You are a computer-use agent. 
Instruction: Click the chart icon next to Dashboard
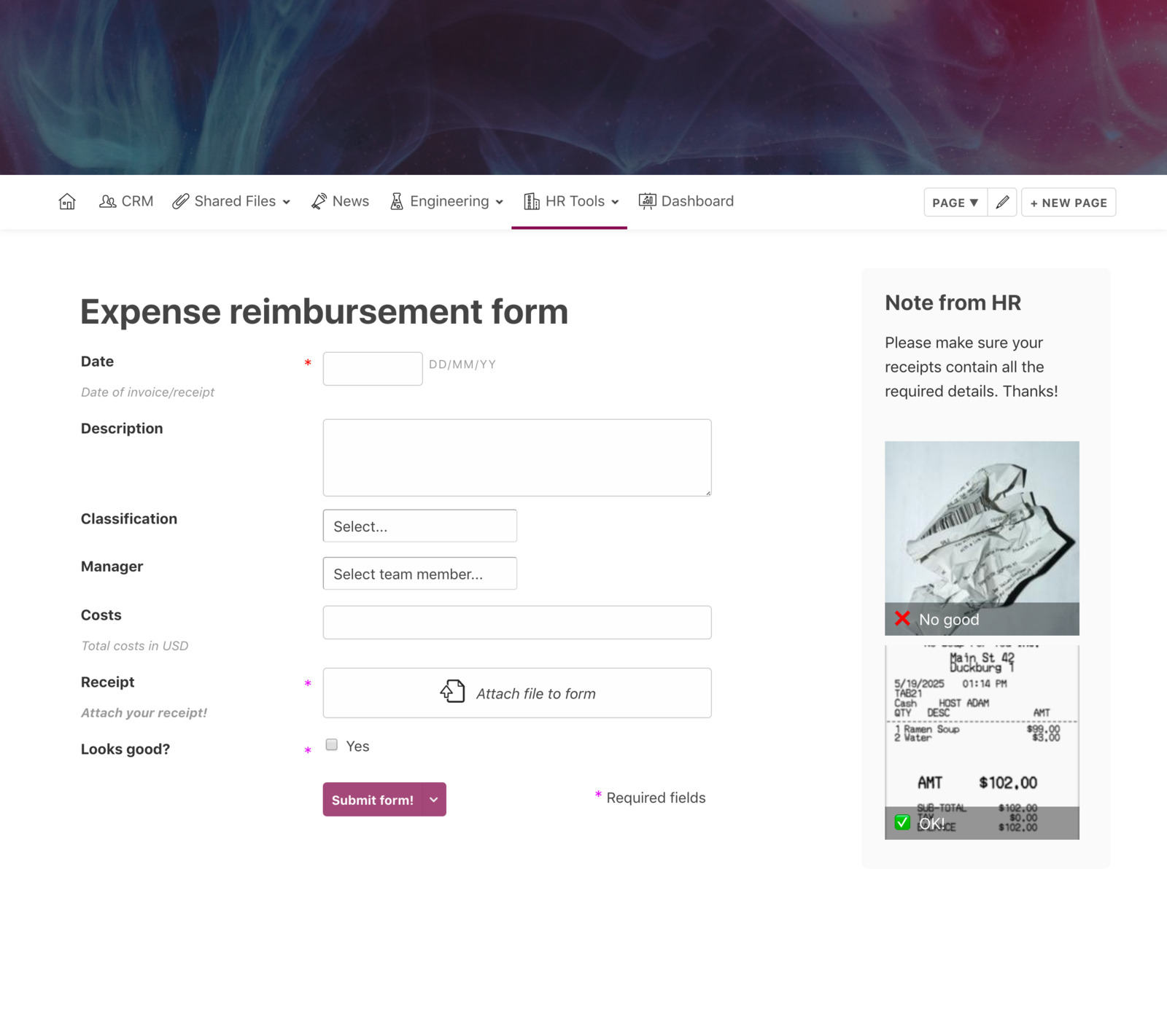(646, 201)
